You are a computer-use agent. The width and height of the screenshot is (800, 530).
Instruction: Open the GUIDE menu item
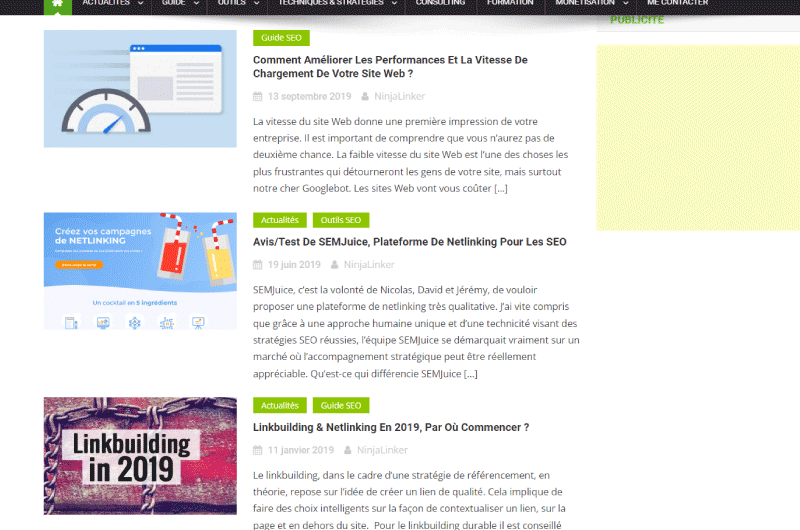tap(173, 3)
